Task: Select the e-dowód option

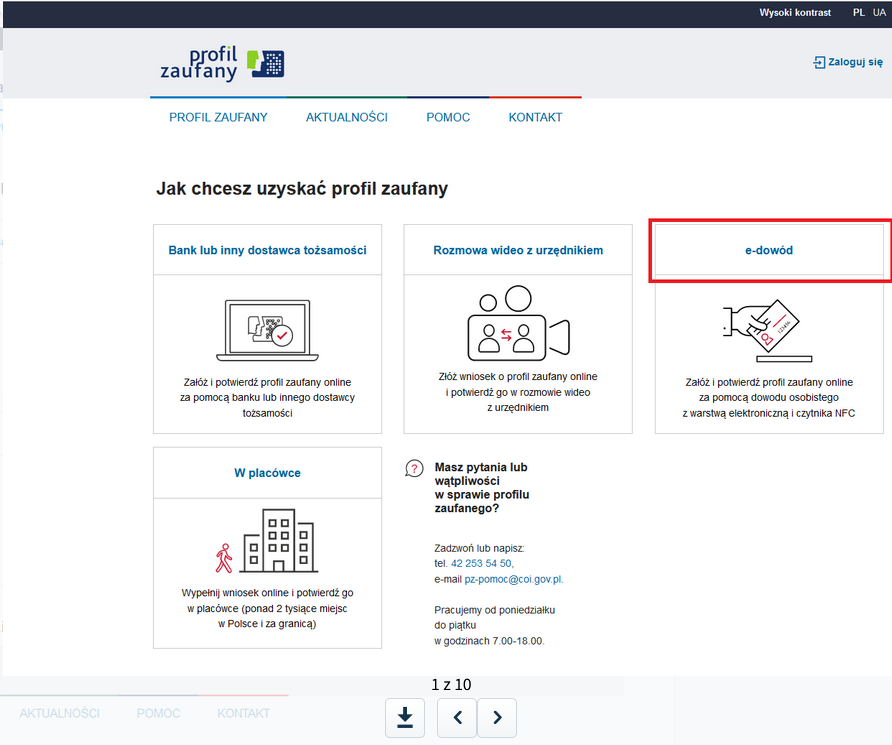Action: (769, 250)
